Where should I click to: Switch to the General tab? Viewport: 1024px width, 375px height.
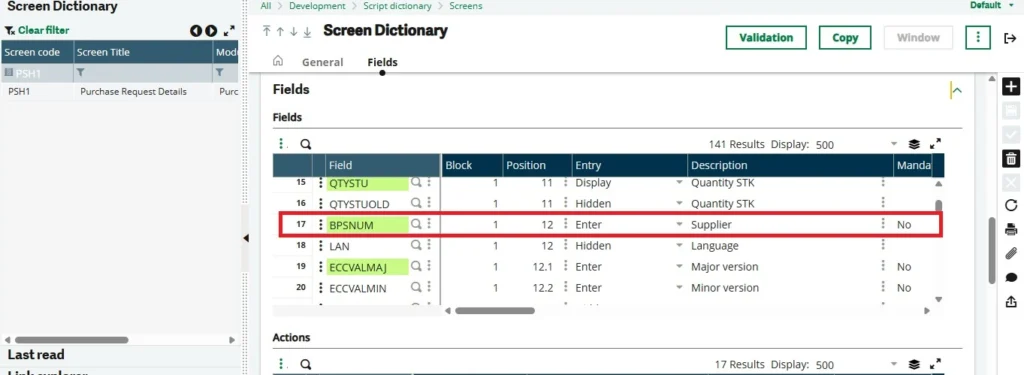coord(322,62)
